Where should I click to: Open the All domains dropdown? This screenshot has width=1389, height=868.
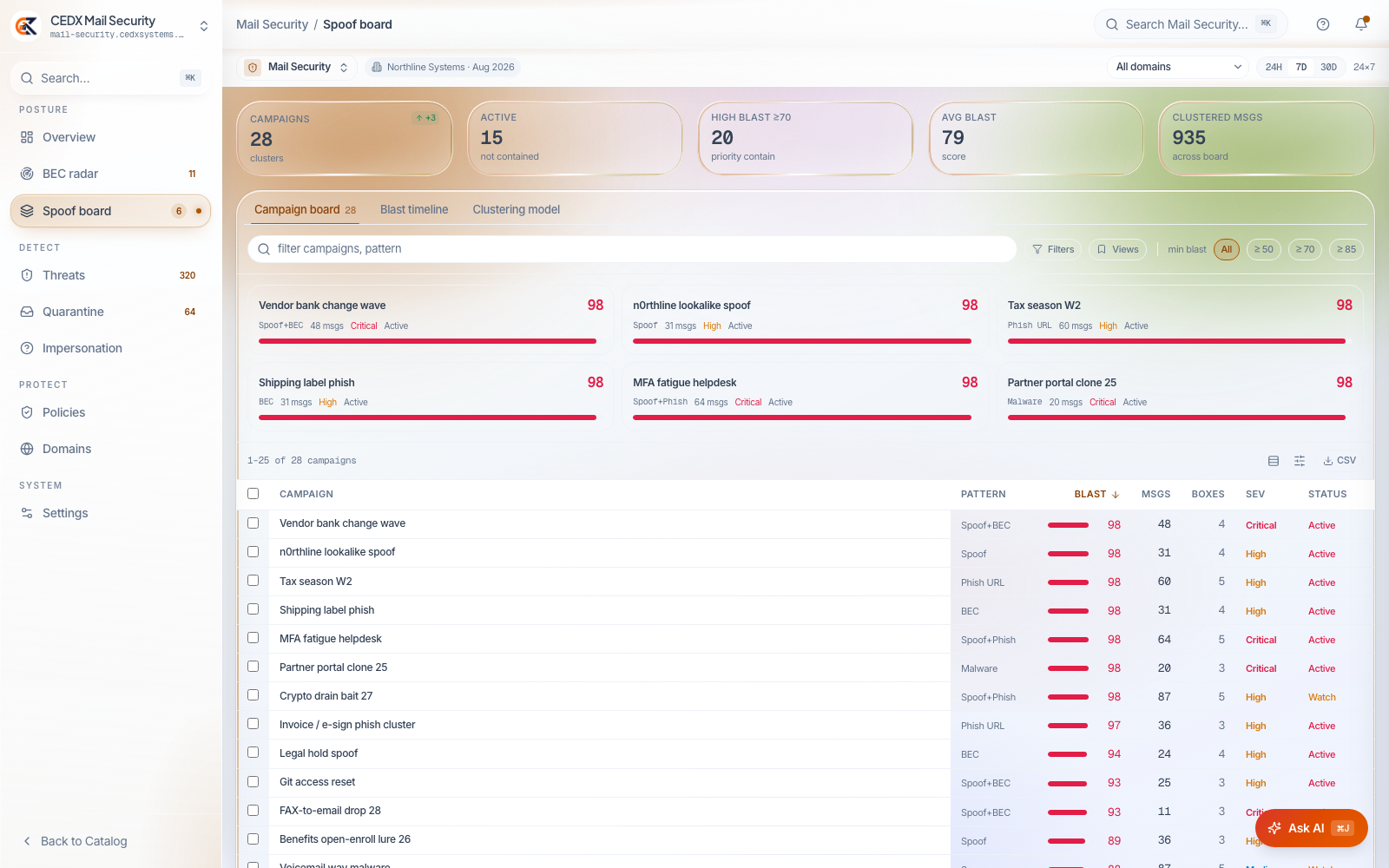[x=1178, y=67]
